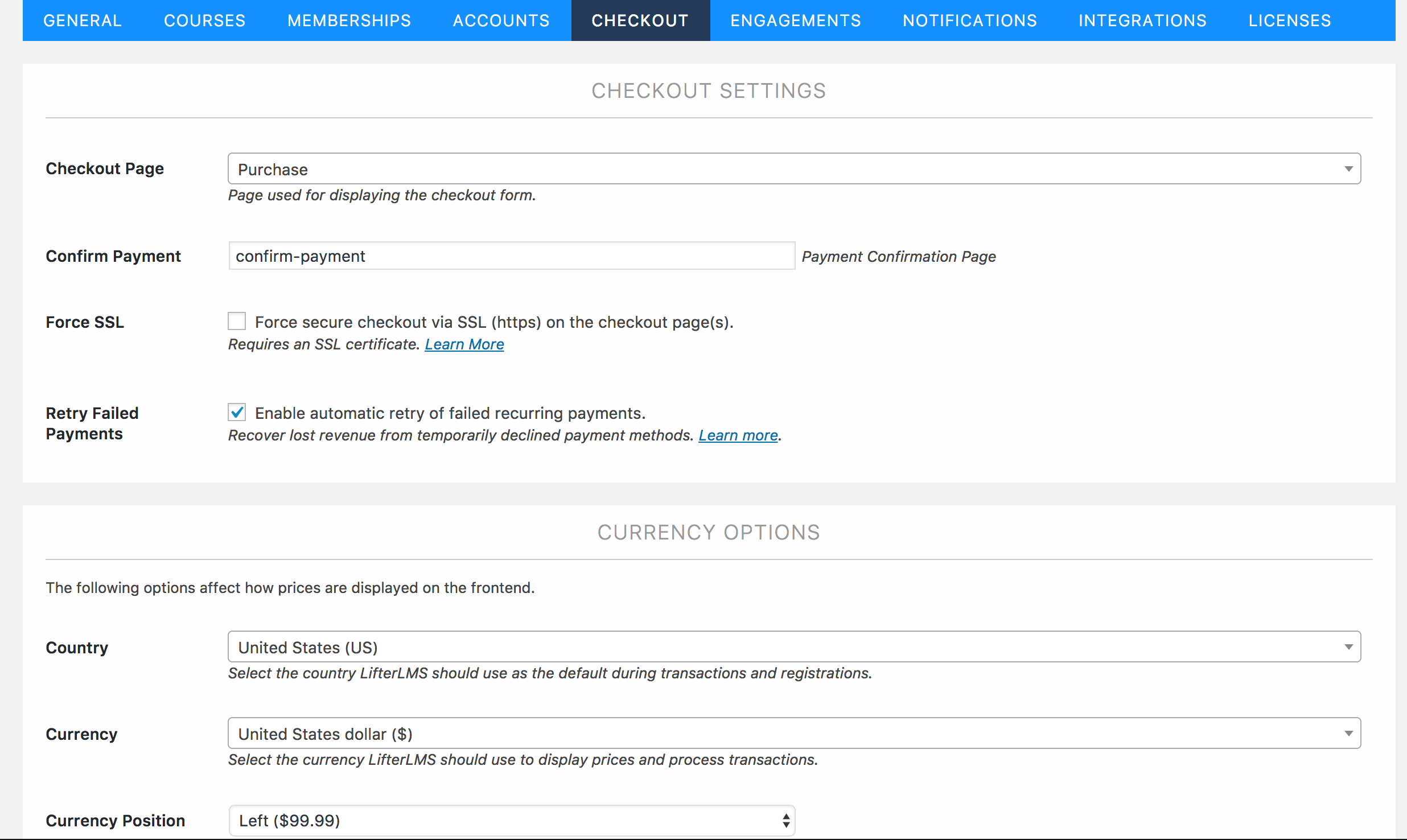Click the confirm-payment input field

pyautogui.click(x=511, y=256)
